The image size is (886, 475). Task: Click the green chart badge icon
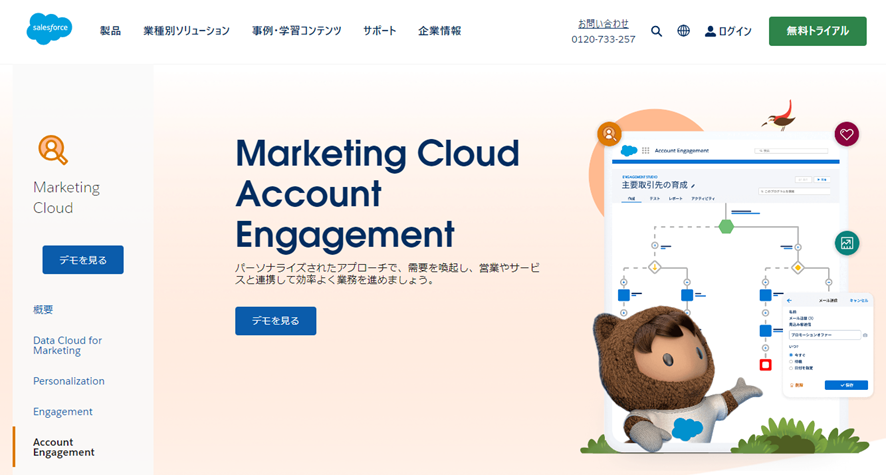pyautogui.click(x=846, y=243)
